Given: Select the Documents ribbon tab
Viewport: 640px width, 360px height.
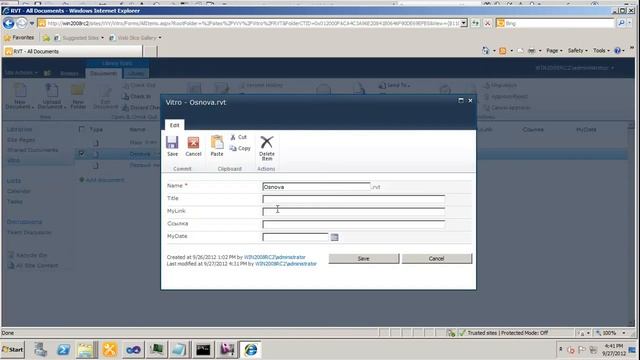Looking at the screenshot, I should click(x=103, y=73).
